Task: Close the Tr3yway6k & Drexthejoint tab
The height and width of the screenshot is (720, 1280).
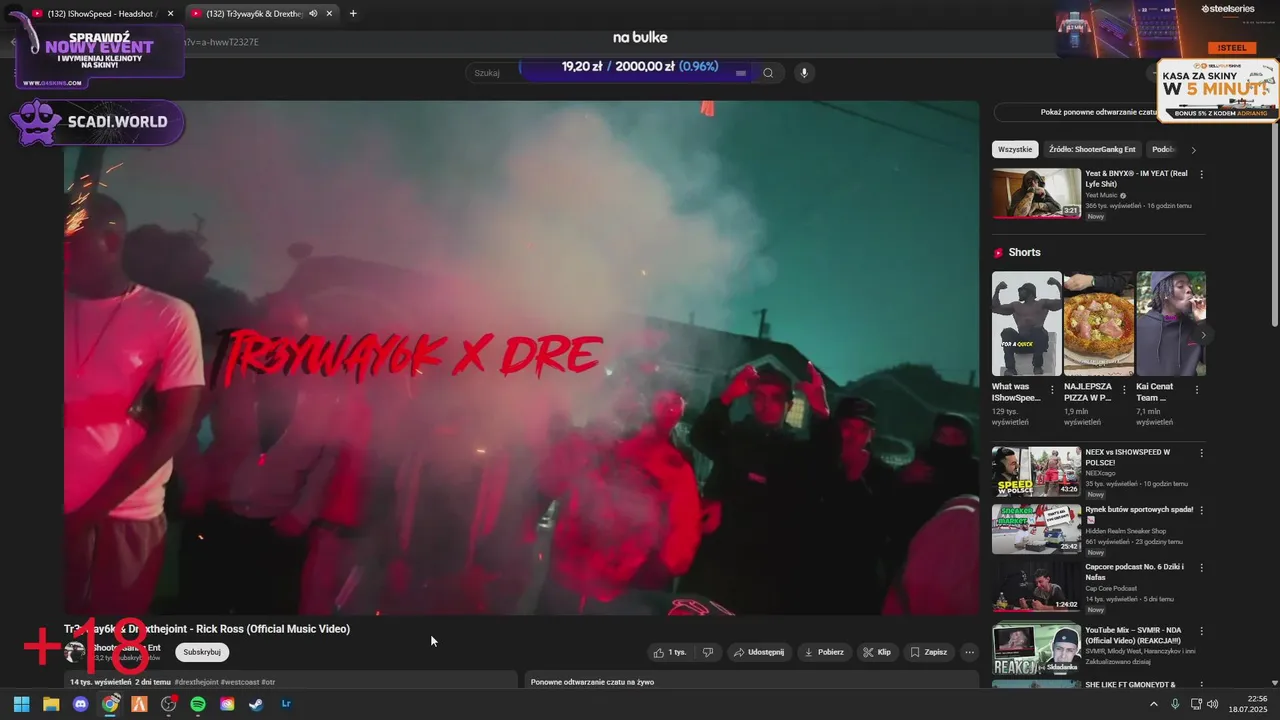Action: click(329, 13)
